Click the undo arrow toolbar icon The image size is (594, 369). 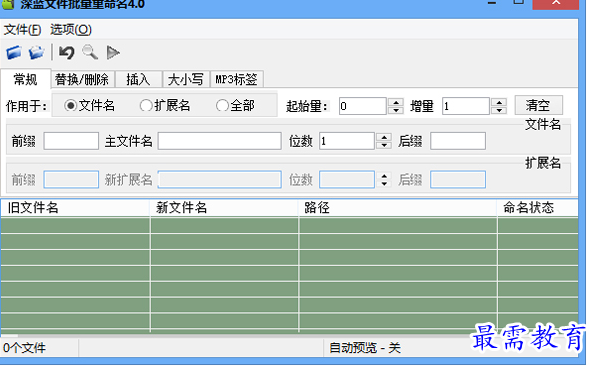point(67,52)
